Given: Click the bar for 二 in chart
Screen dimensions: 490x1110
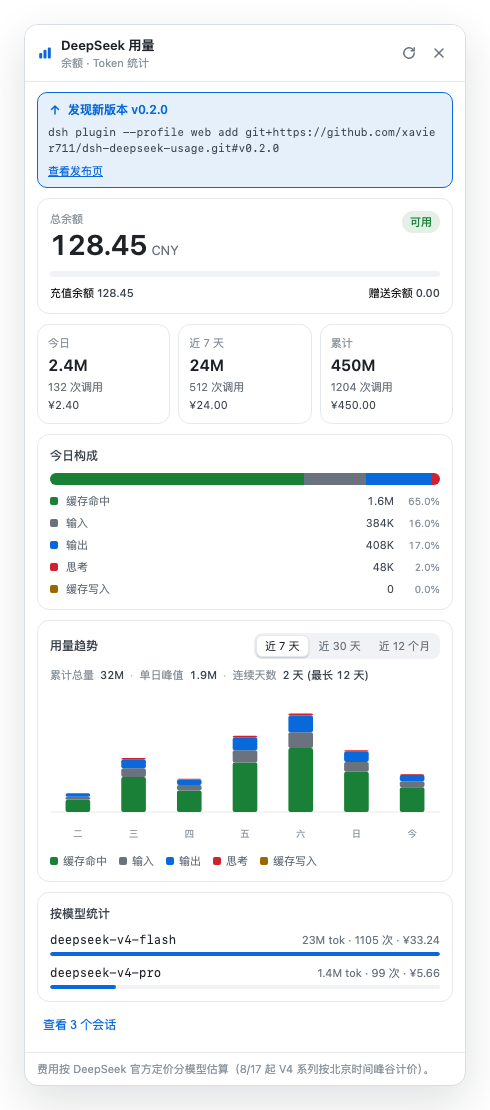Looking at the screenshot, I should 78,803.
